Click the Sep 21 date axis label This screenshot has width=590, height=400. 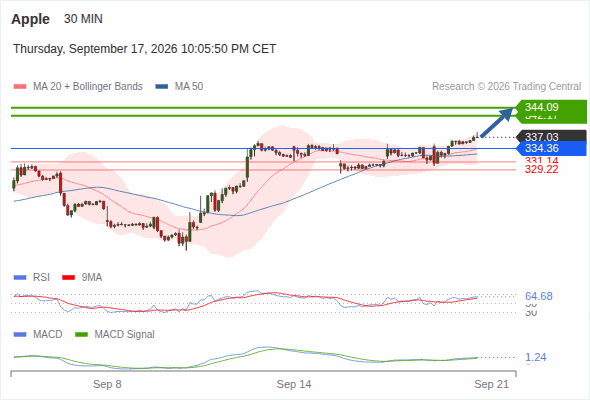(491, 384)
